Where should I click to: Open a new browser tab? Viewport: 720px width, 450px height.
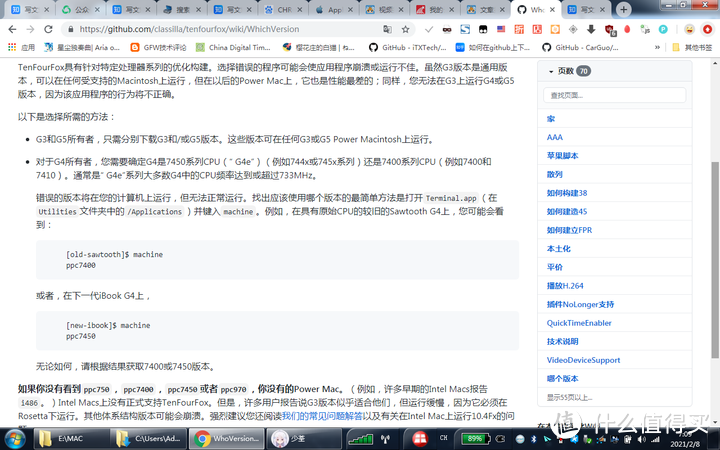624,9
